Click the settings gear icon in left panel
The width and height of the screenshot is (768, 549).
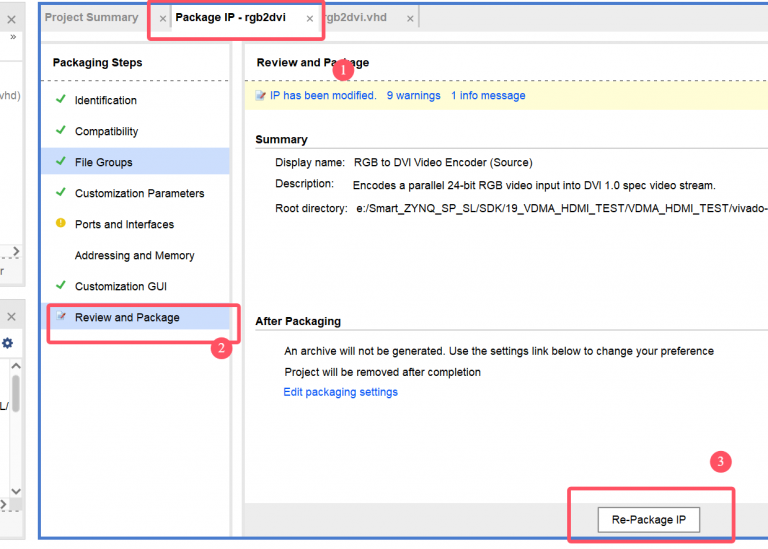point(8,343)
